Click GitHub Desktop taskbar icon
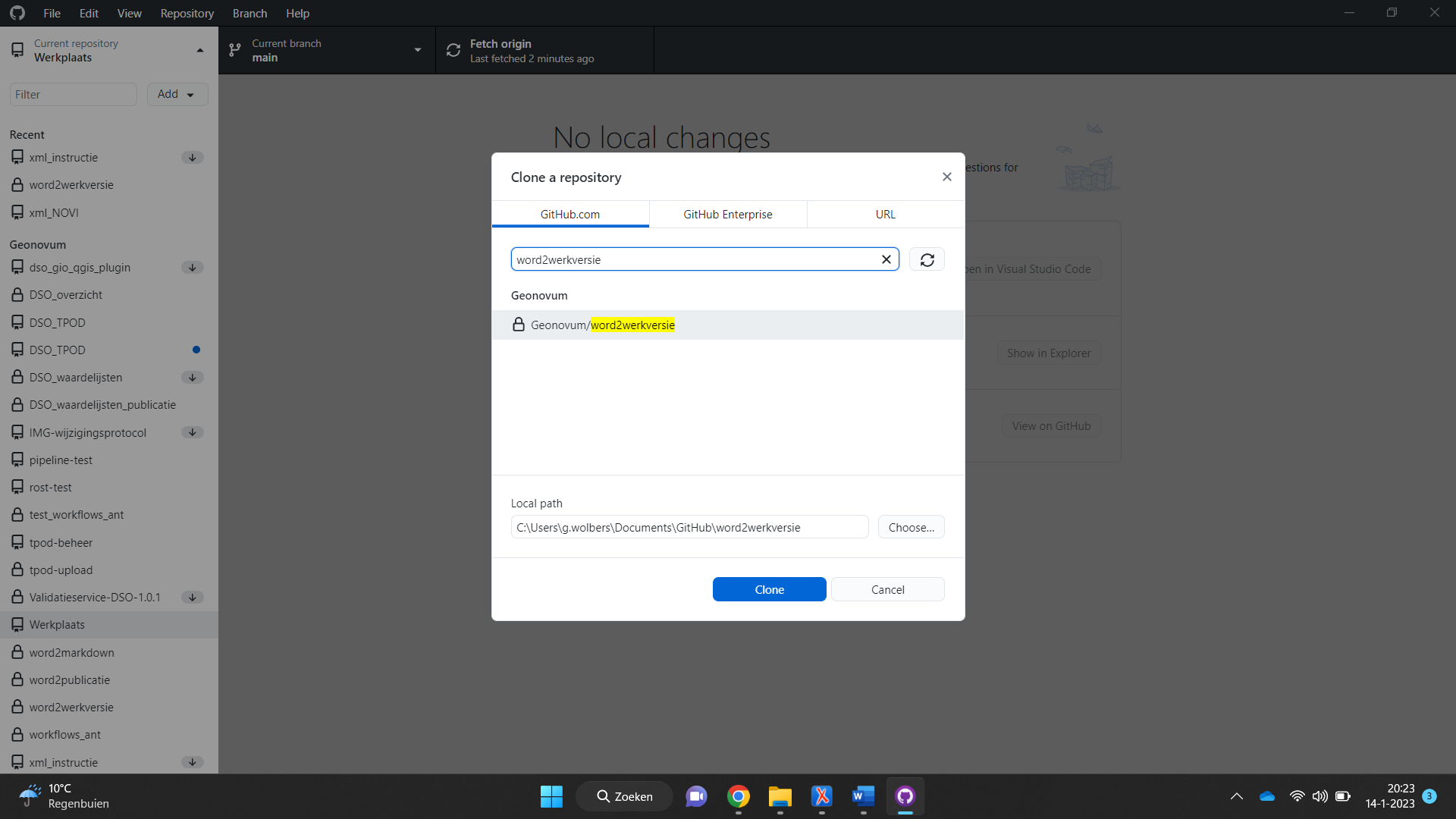 [905, 796]
